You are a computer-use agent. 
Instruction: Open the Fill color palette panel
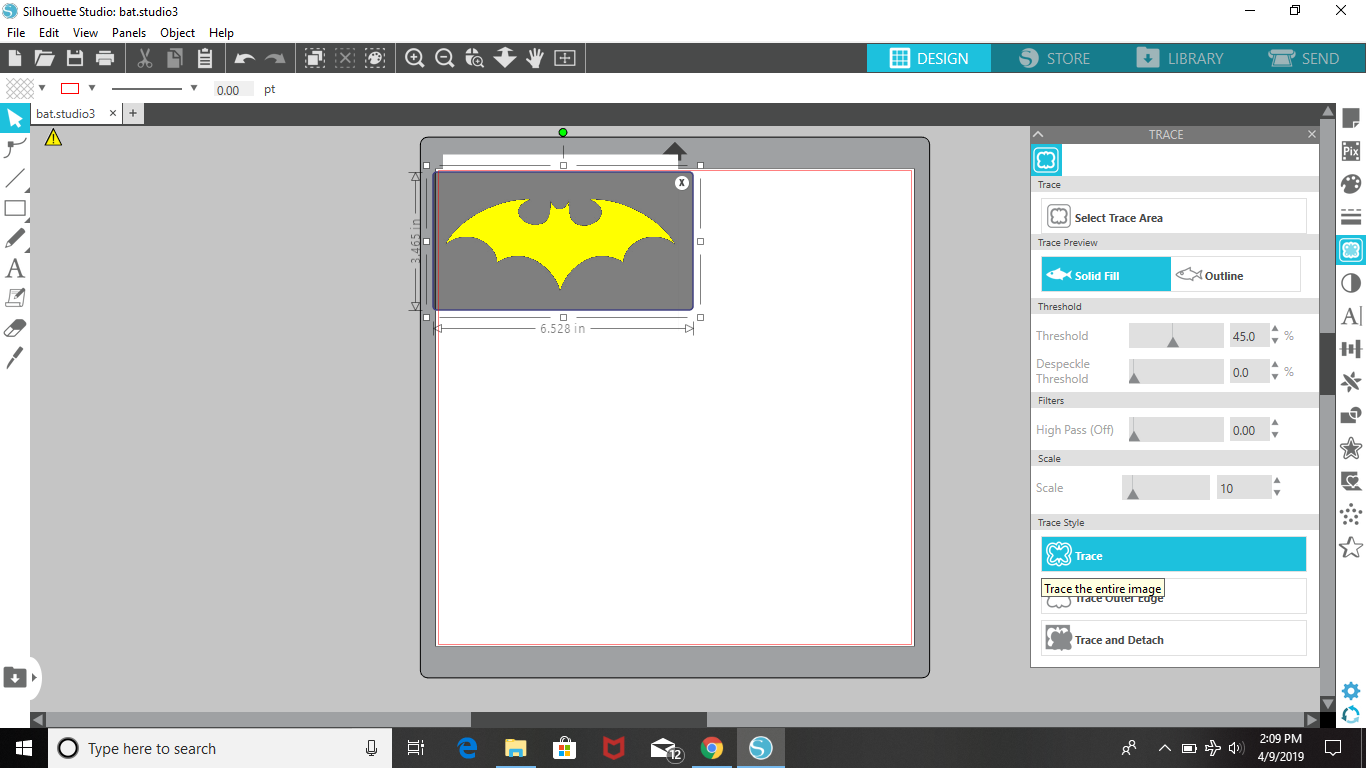[x=1351, y=184]
